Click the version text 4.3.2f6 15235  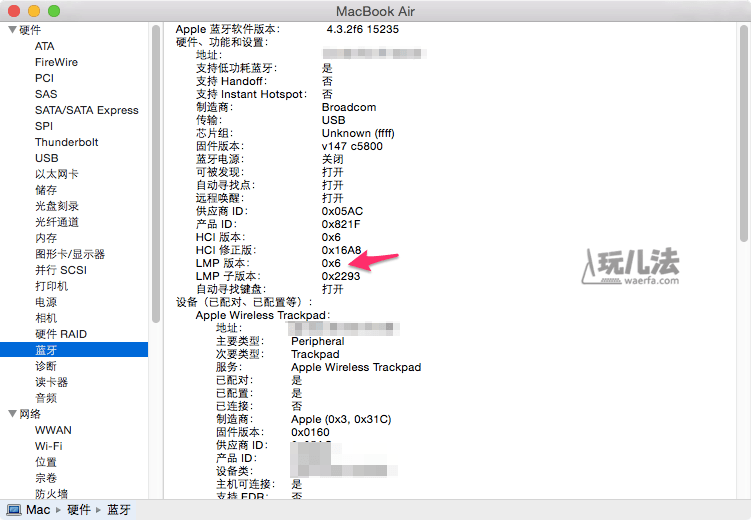click(363, 29)
